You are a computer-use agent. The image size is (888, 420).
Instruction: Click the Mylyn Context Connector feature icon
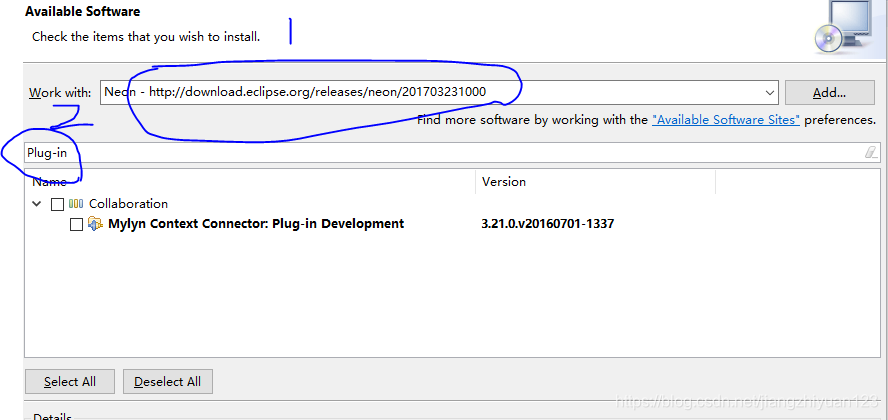tap(95, 224)
